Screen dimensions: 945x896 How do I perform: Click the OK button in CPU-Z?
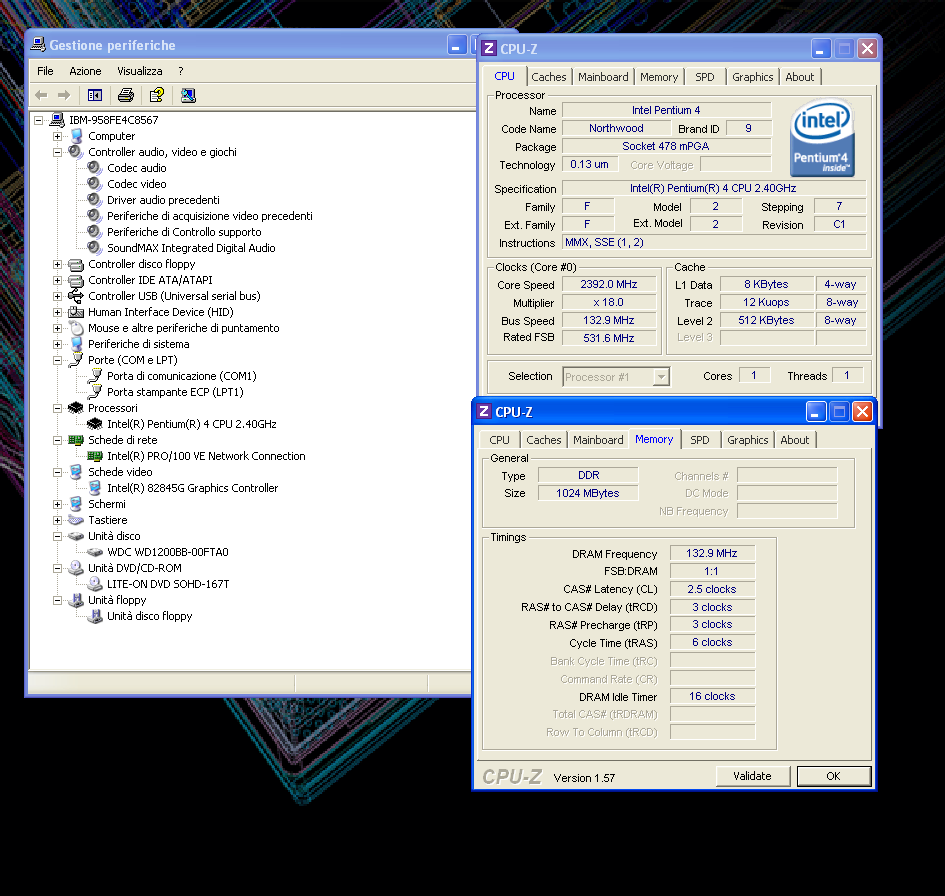[x=834, y=776]
